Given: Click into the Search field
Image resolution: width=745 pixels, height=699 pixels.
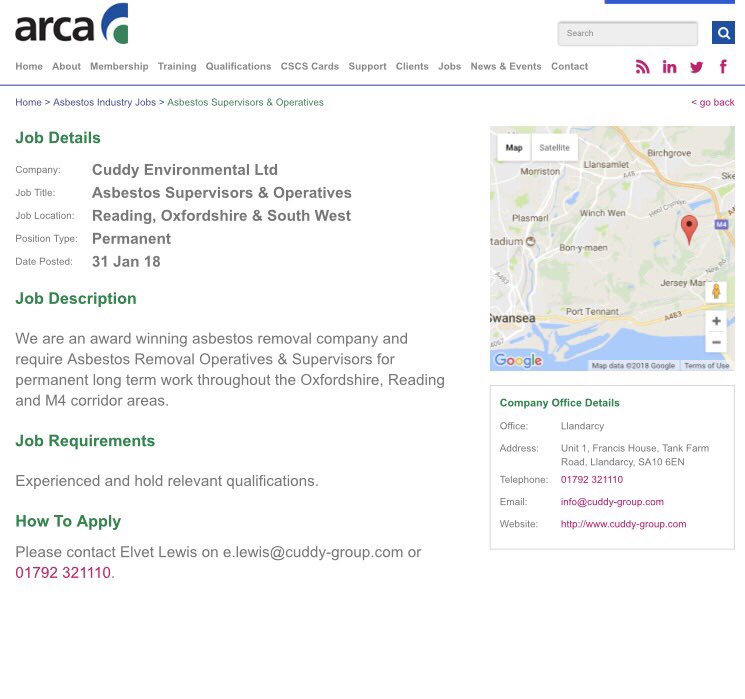Looking at the screenshot, I should [628, 33].
